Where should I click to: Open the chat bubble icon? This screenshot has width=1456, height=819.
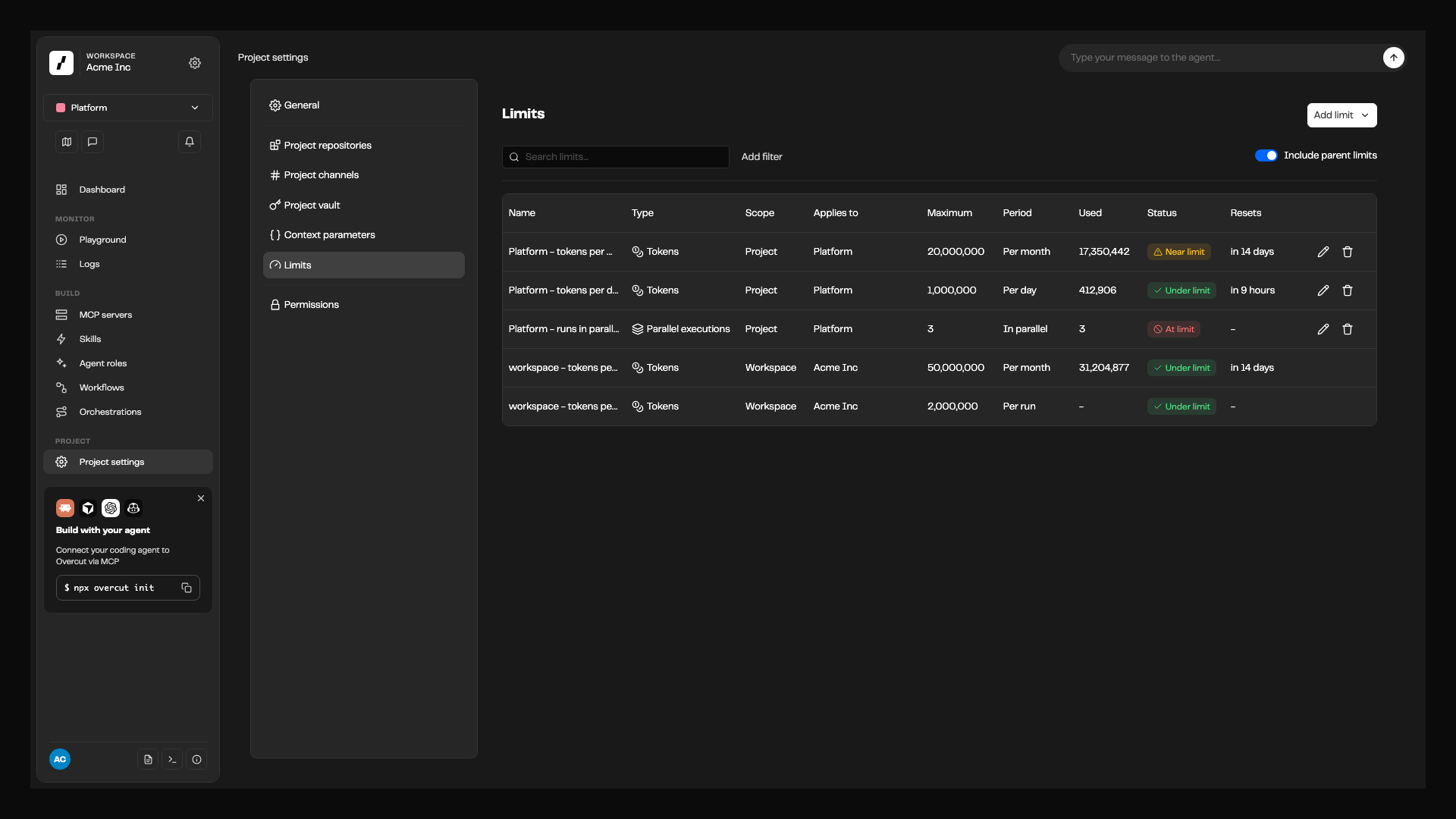point(93,142)
